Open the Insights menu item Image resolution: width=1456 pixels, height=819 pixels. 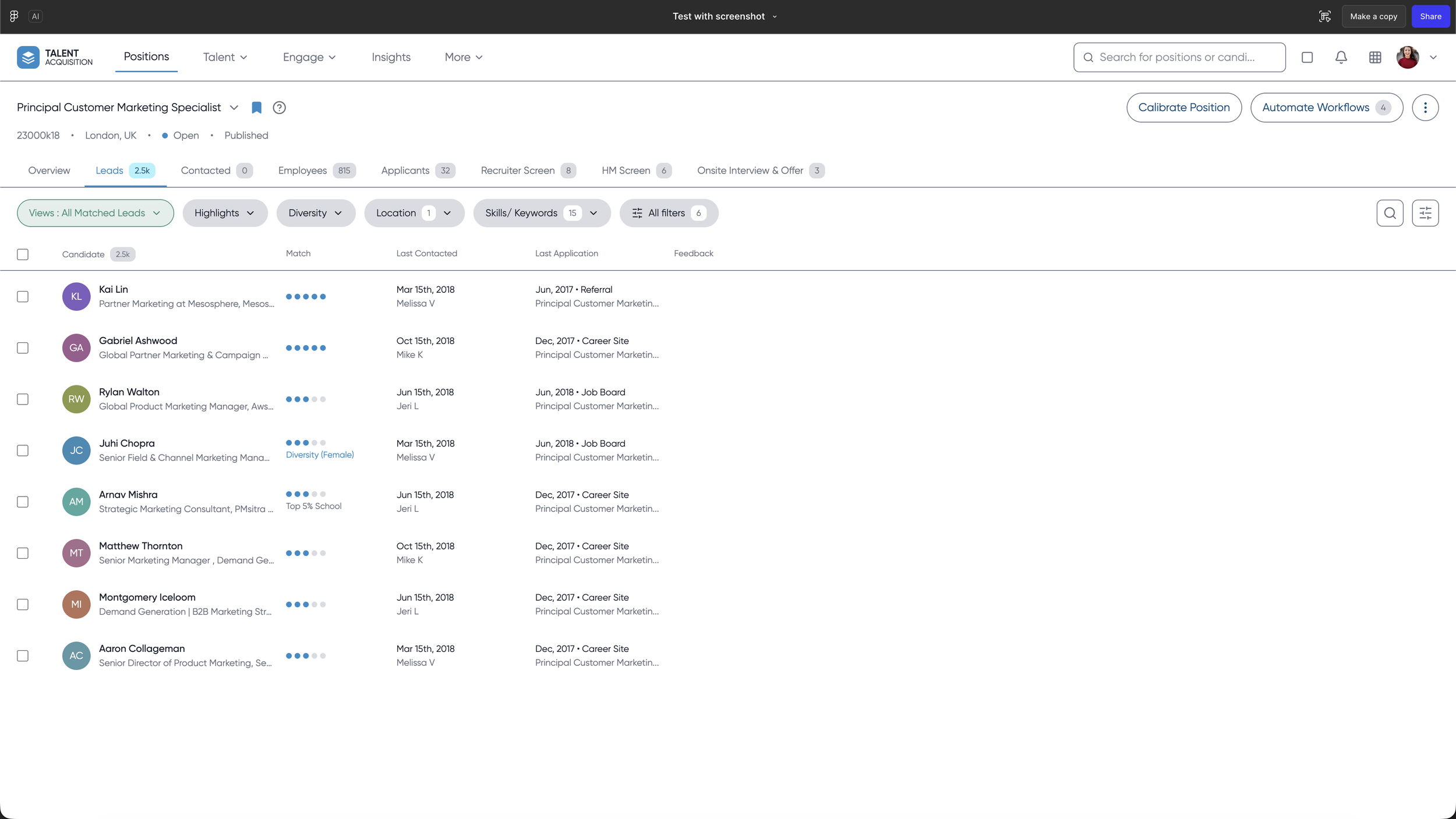point(391,57)
